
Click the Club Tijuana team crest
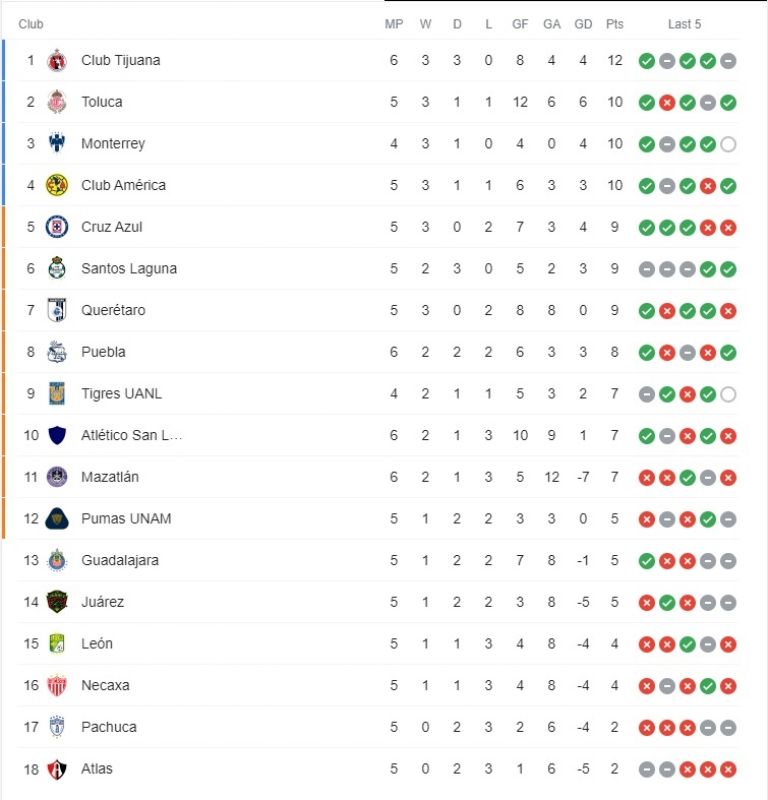tap(57, 60)
